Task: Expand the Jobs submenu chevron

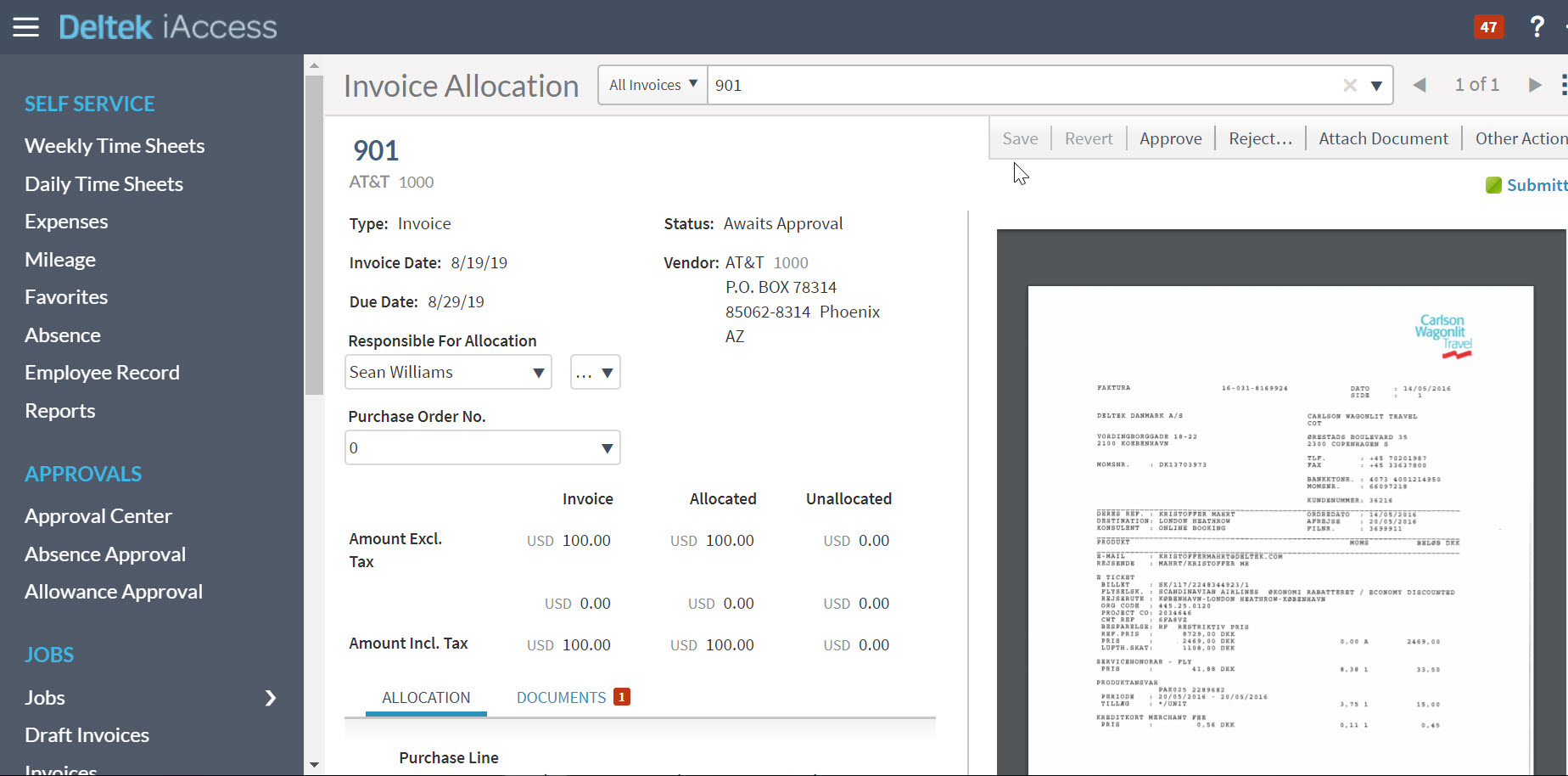Action: (x=271, y=698)
